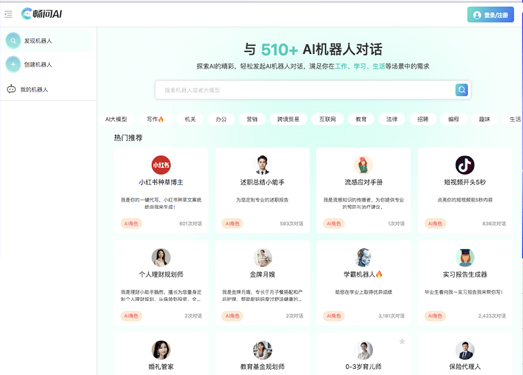523x375 pixels.
Task: Click AI角色 tag on 实习报告生成器 card
Action: [435, 316]
